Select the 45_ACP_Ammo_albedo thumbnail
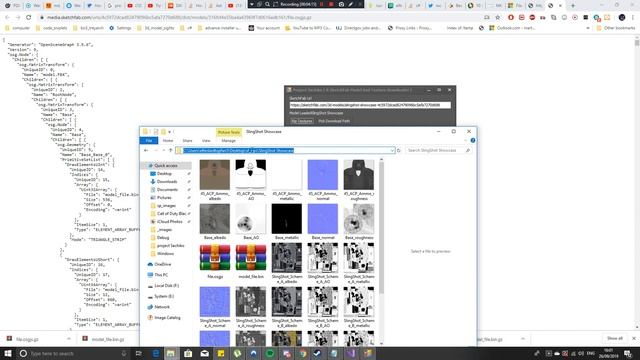Viewport: 640px width, 360px height. coord(215,175)
